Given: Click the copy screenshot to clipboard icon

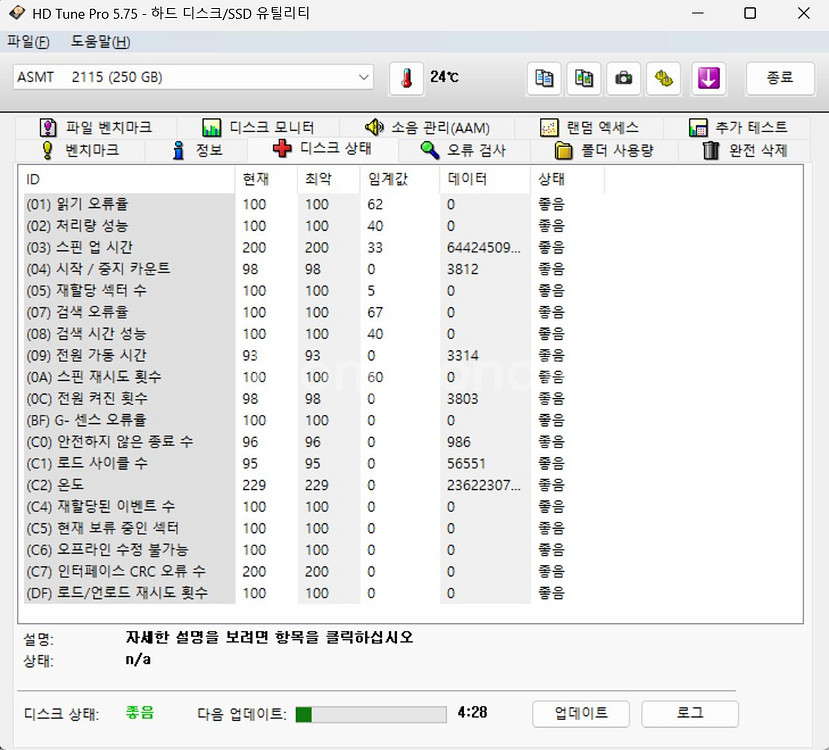Looking at the screenshot, I should 584,78.
